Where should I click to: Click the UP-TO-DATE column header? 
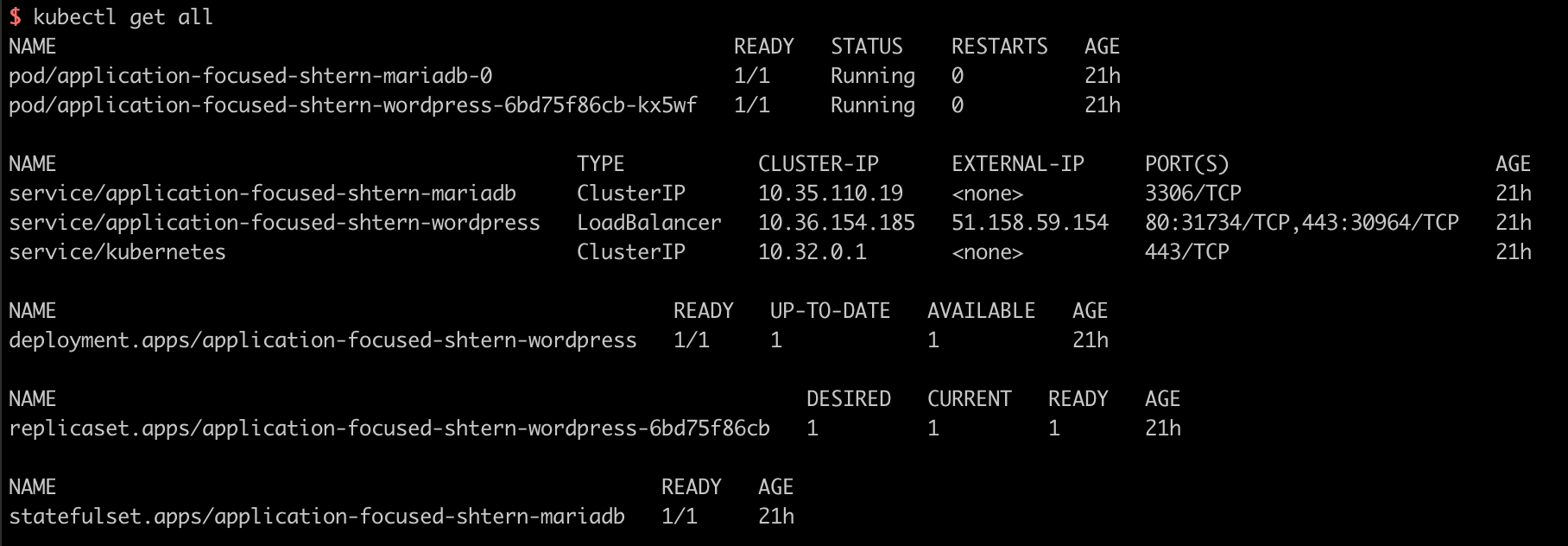coord(830,311)
